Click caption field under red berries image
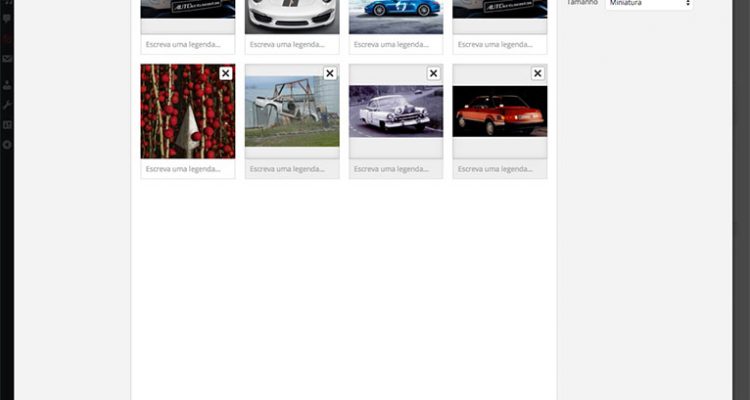Viewport: 750px width, 400px height. tap(187, 169)
